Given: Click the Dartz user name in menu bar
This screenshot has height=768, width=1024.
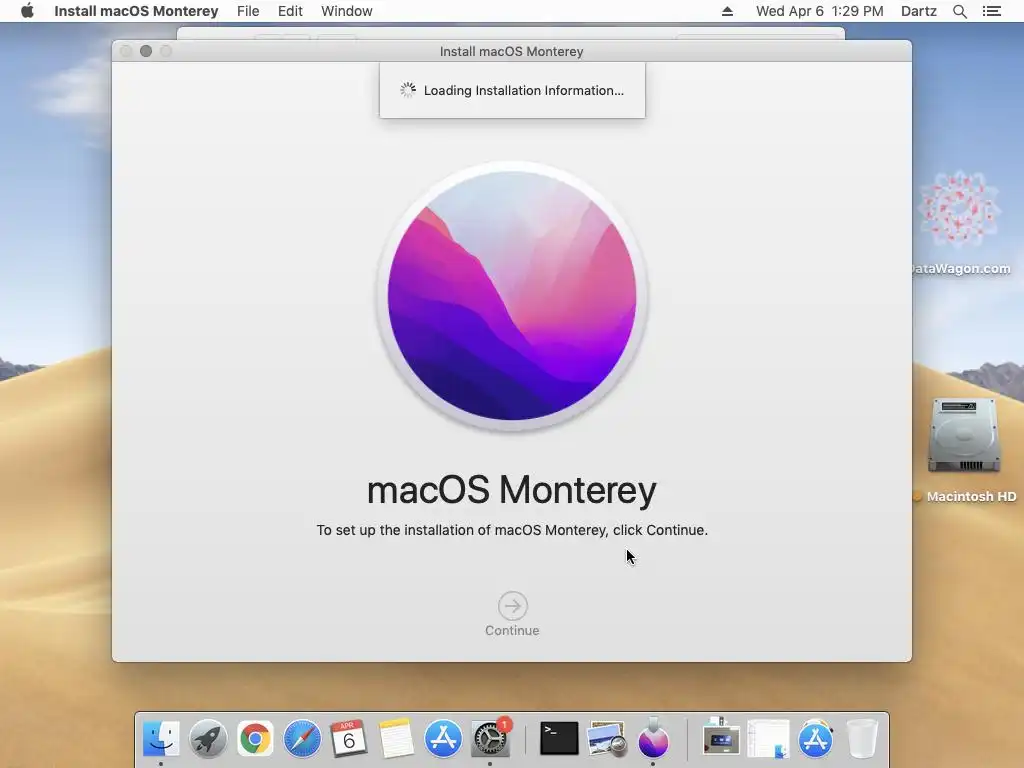Looking at the screenshot, I should click(919, 11).
